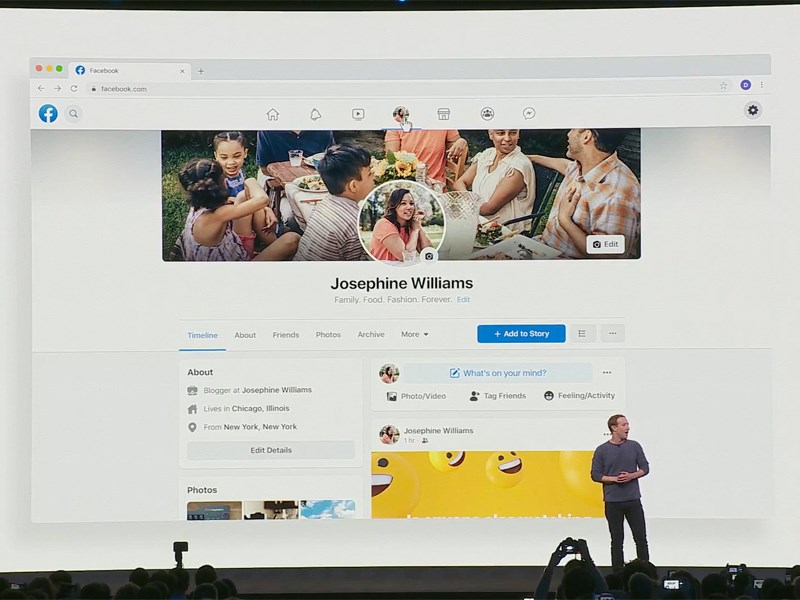Open the Chicago, Illinois link
Image resolution: width=800 pixels, height=600 pixels.
click(261, 408)
